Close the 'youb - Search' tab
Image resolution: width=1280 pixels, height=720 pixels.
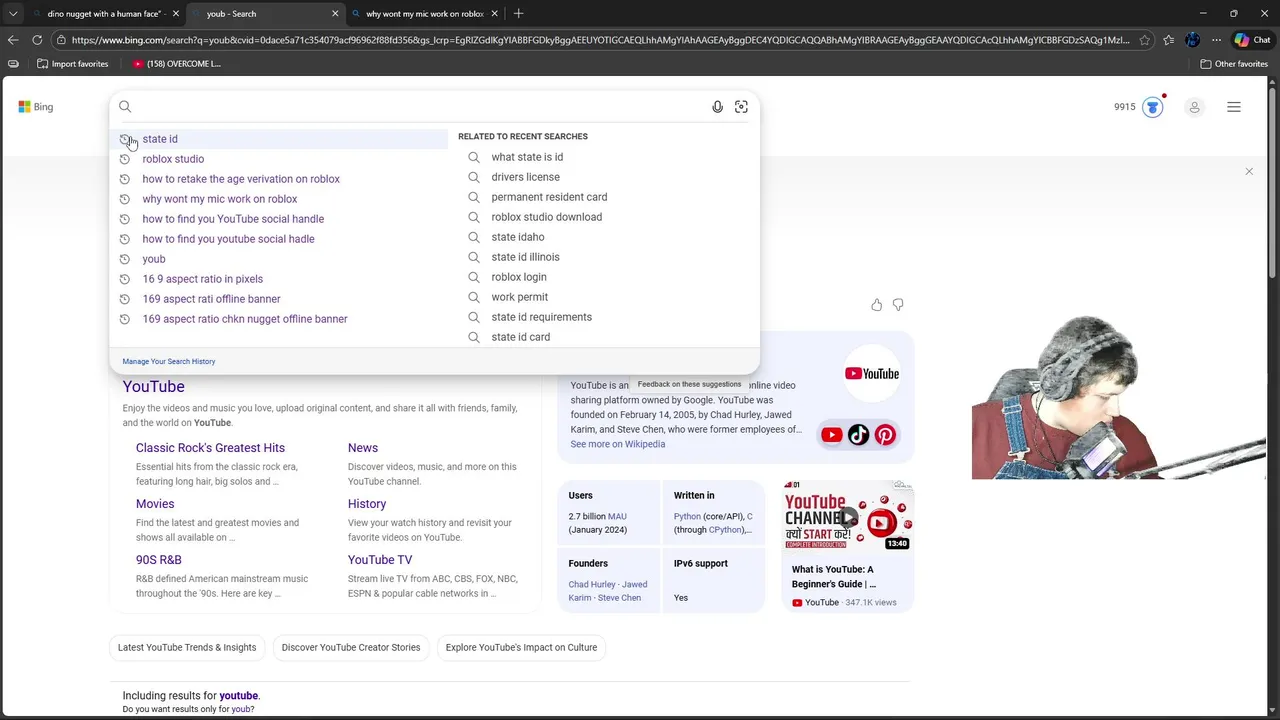click(x=335, y=14)
